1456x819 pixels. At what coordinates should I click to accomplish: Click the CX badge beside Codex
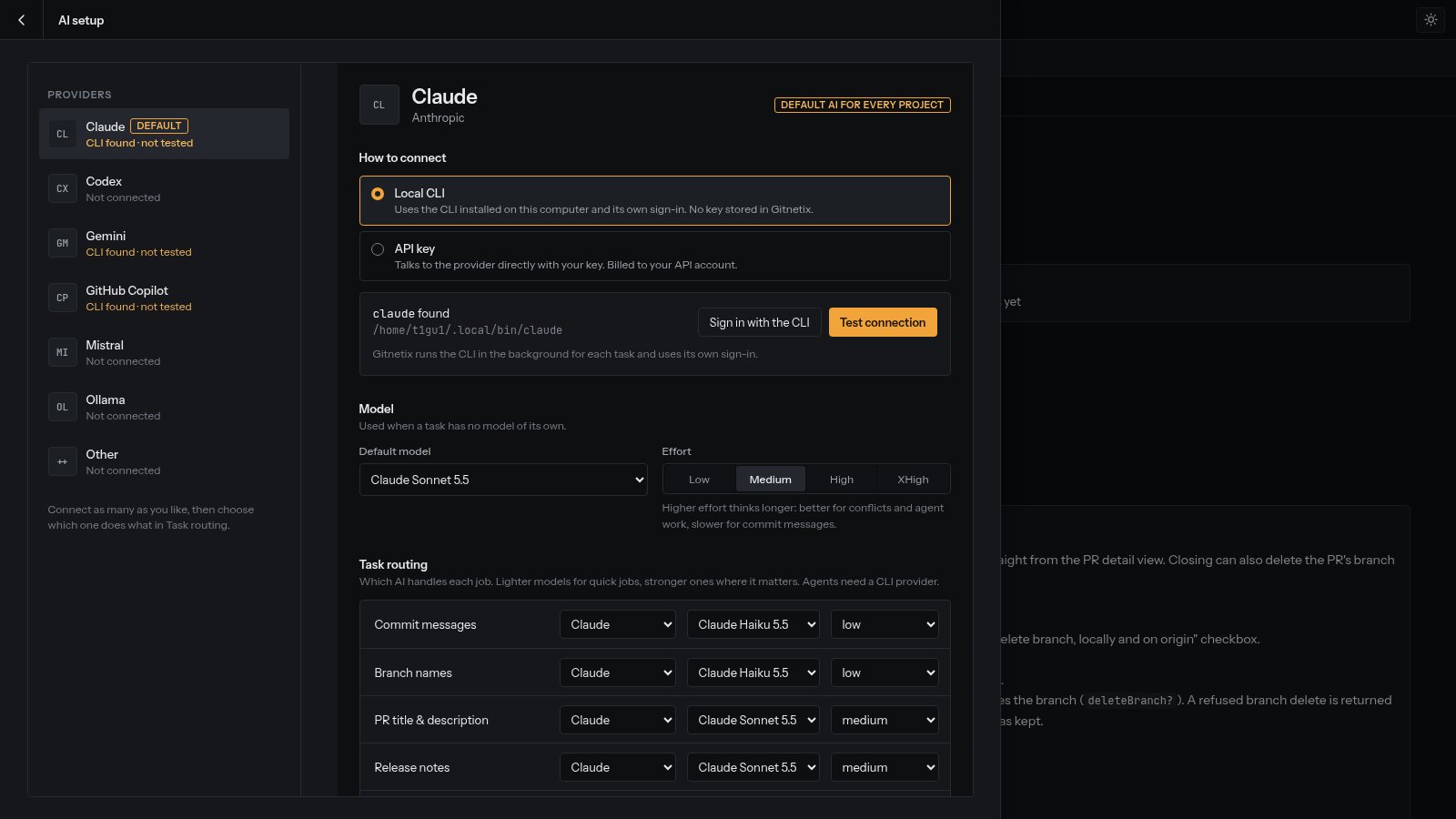coord(62,188)
